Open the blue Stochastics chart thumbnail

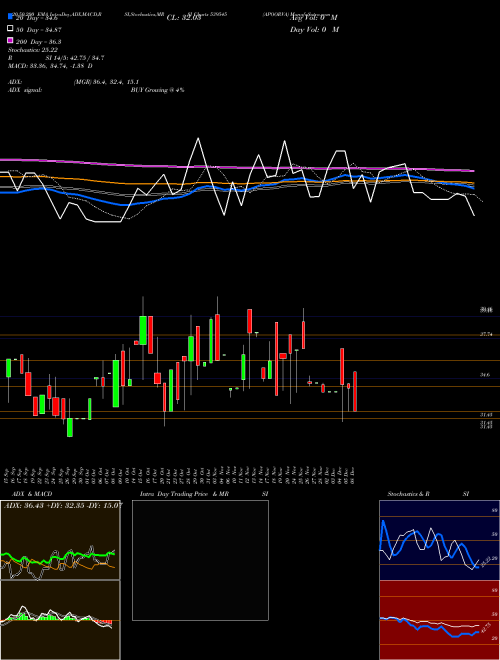439,540
